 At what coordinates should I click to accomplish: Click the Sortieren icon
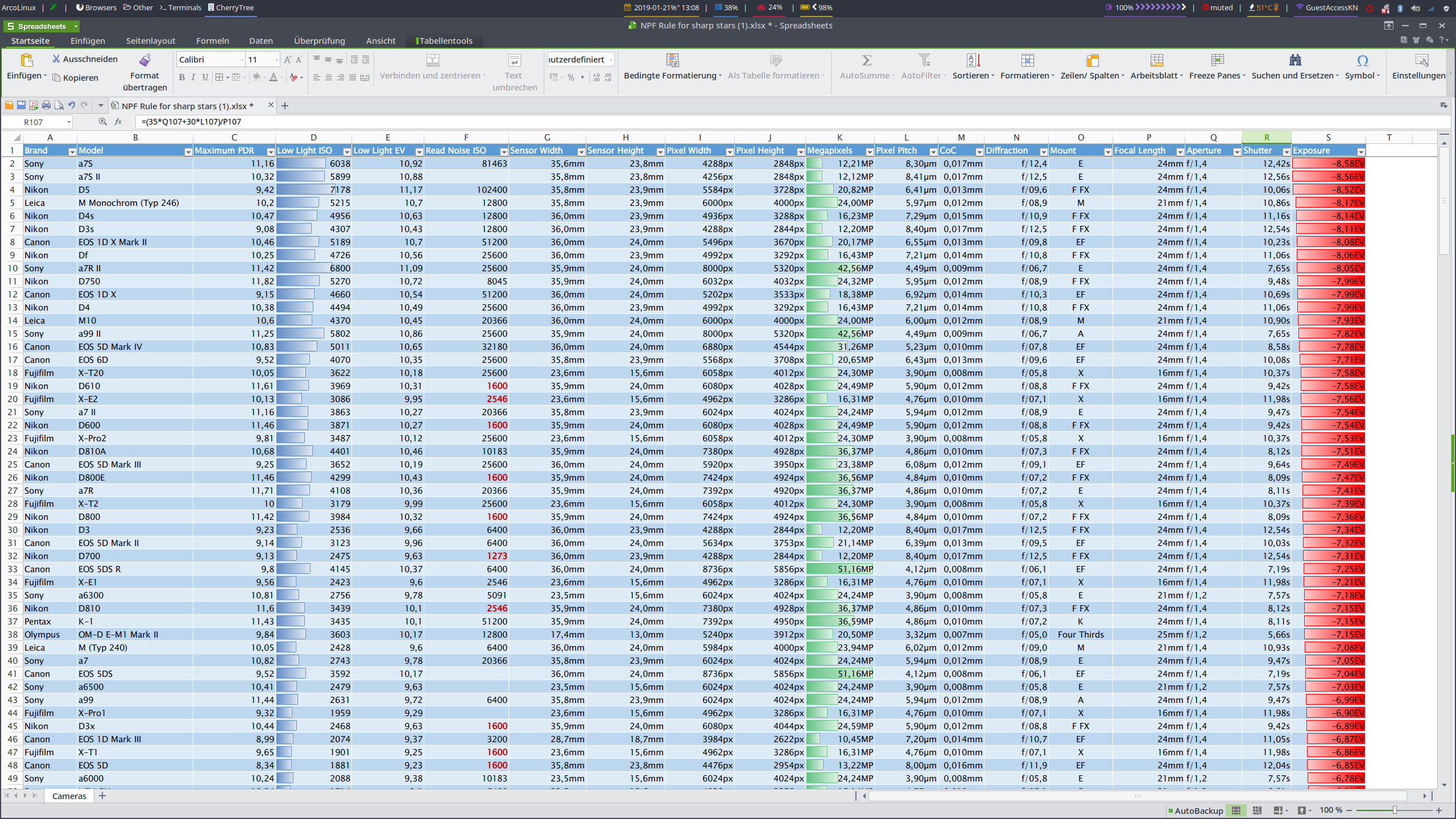click(973, 60)
